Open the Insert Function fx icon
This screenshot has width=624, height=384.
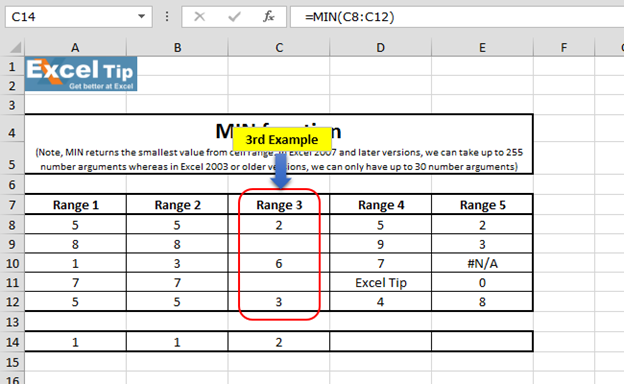pos(269,17)
